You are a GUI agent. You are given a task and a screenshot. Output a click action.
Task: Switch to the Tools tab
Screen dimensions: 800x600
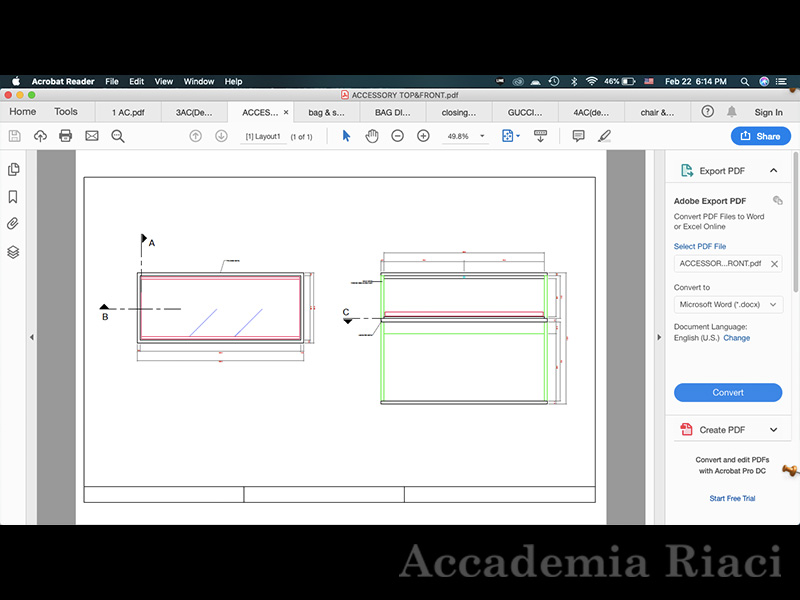tap(66, 112)
